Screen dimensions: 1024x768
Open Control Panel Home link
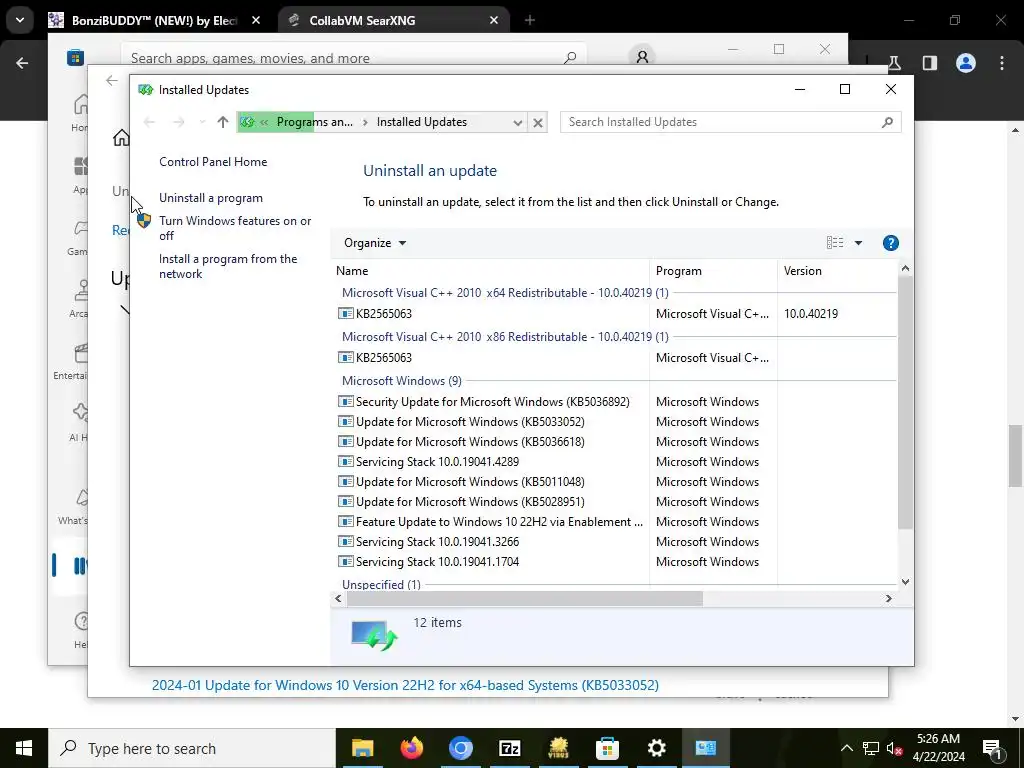pyautogui.click(x=213, y=162)
